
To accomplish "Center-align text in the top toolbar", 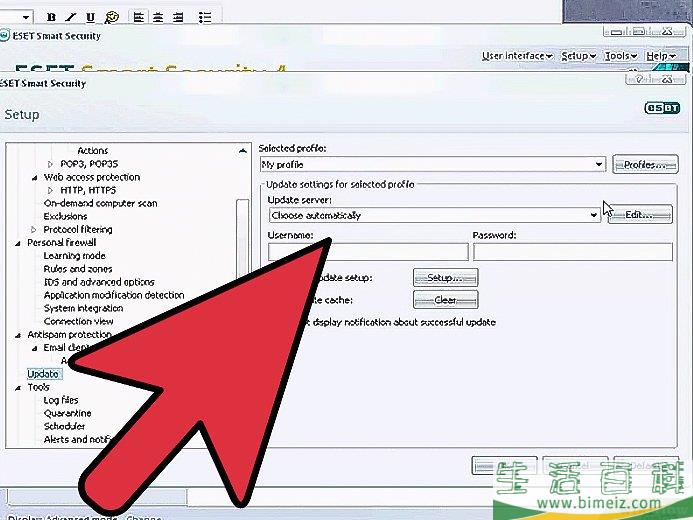I will click(x=158, y=17).
